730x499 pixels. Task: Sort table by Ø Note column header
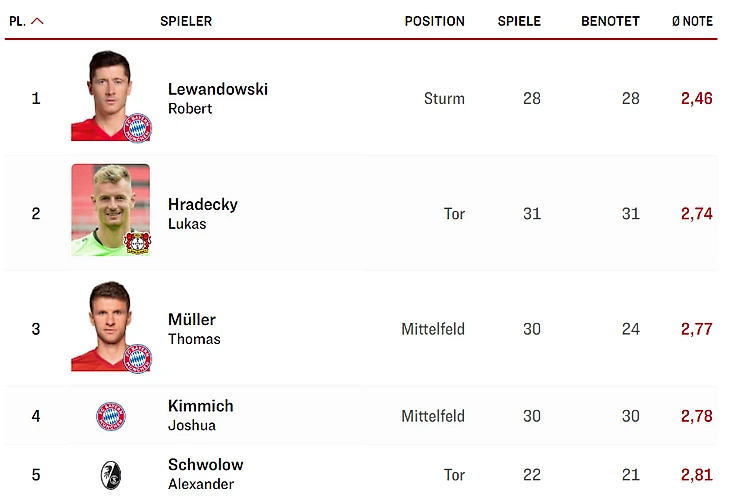tap(692, 21)
